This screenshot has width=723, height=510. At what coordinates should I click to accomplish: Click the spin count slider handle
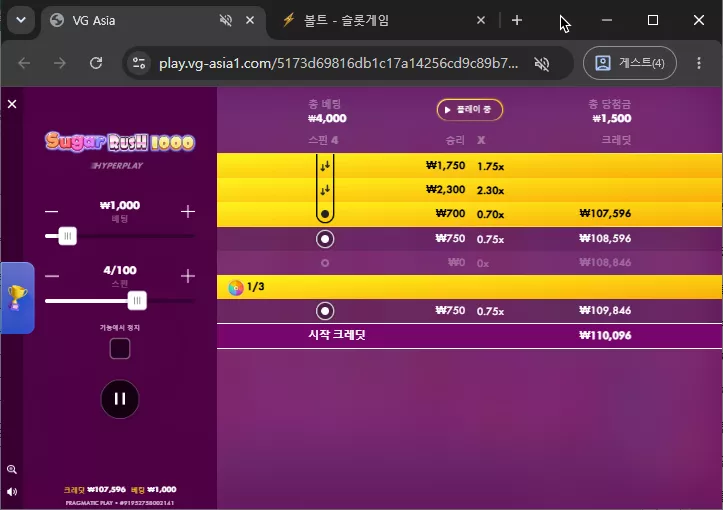137,301
